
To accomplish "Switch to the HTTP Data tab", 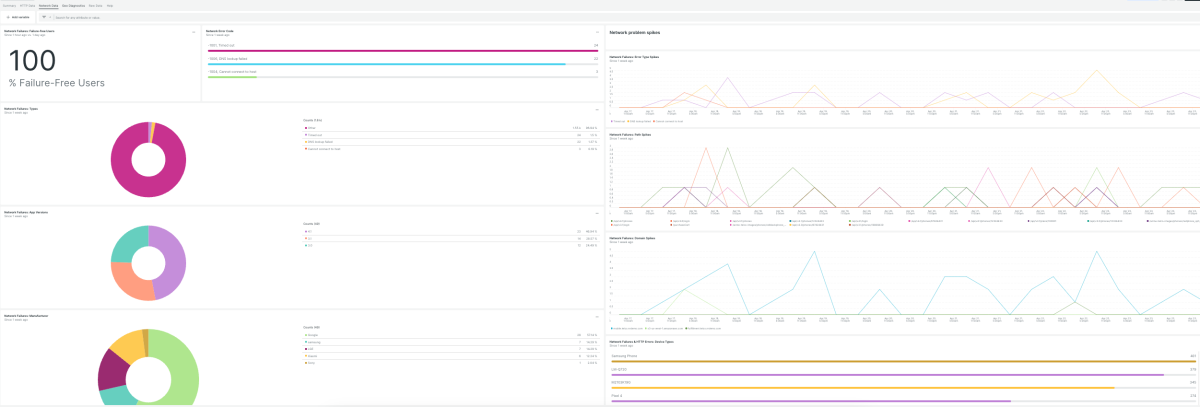I will tap(27, 5).
